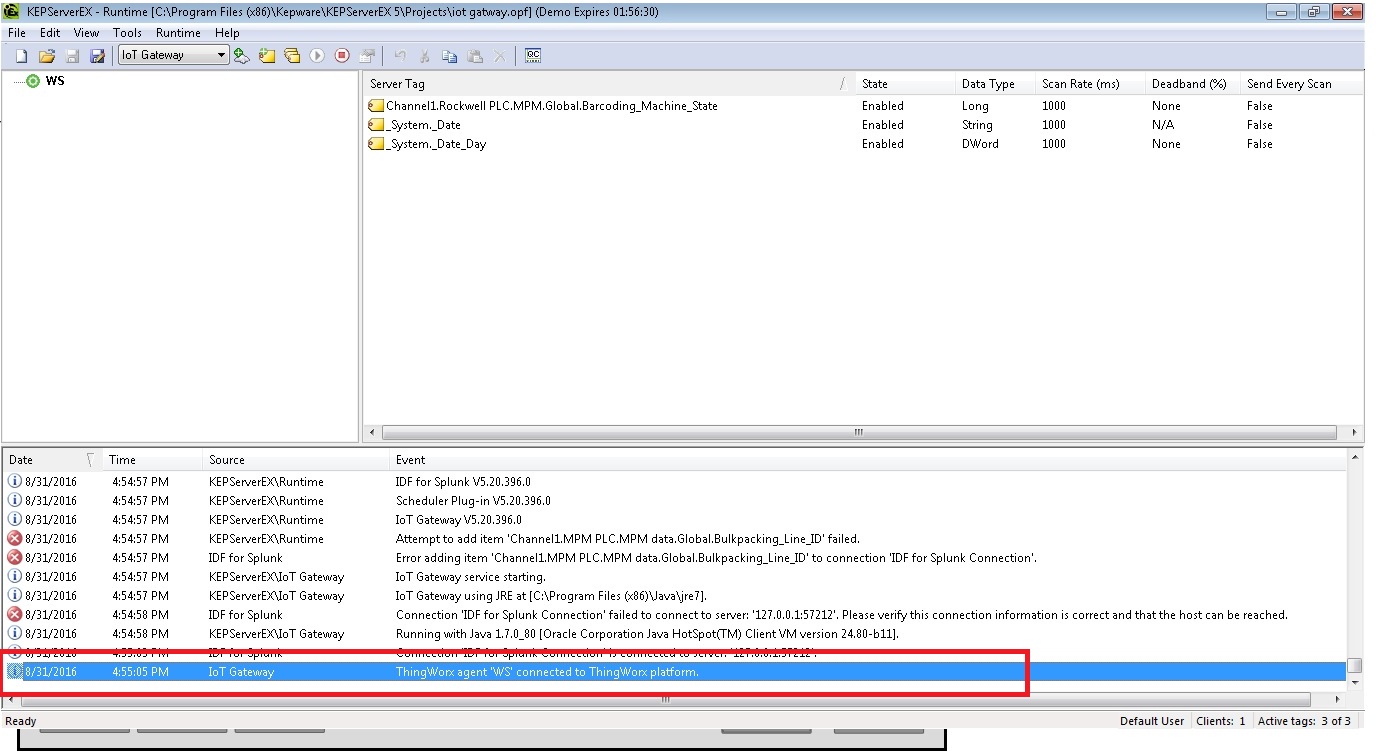Click the Undo toolbar icon
The height and width of the screenshot is (755, 1376).
point(398,55)
